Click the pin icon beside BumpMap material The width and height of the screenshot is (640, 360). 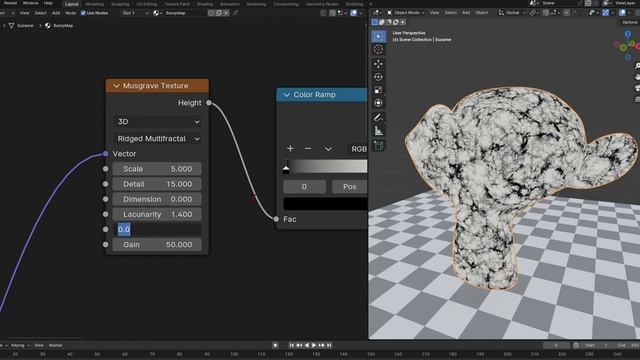tap(236, 13)
